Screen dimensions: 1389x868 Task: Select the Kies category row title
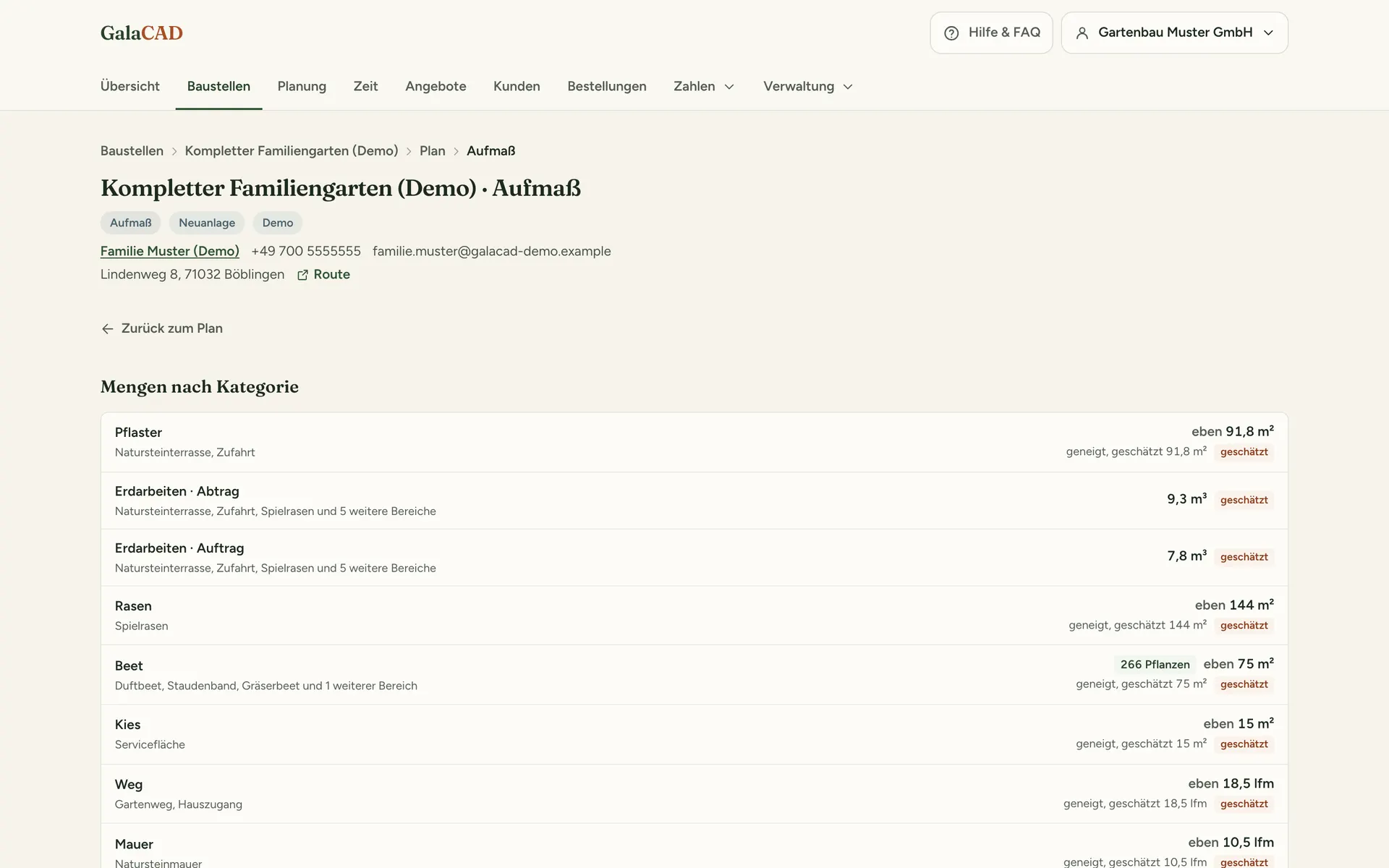(127, 725)
